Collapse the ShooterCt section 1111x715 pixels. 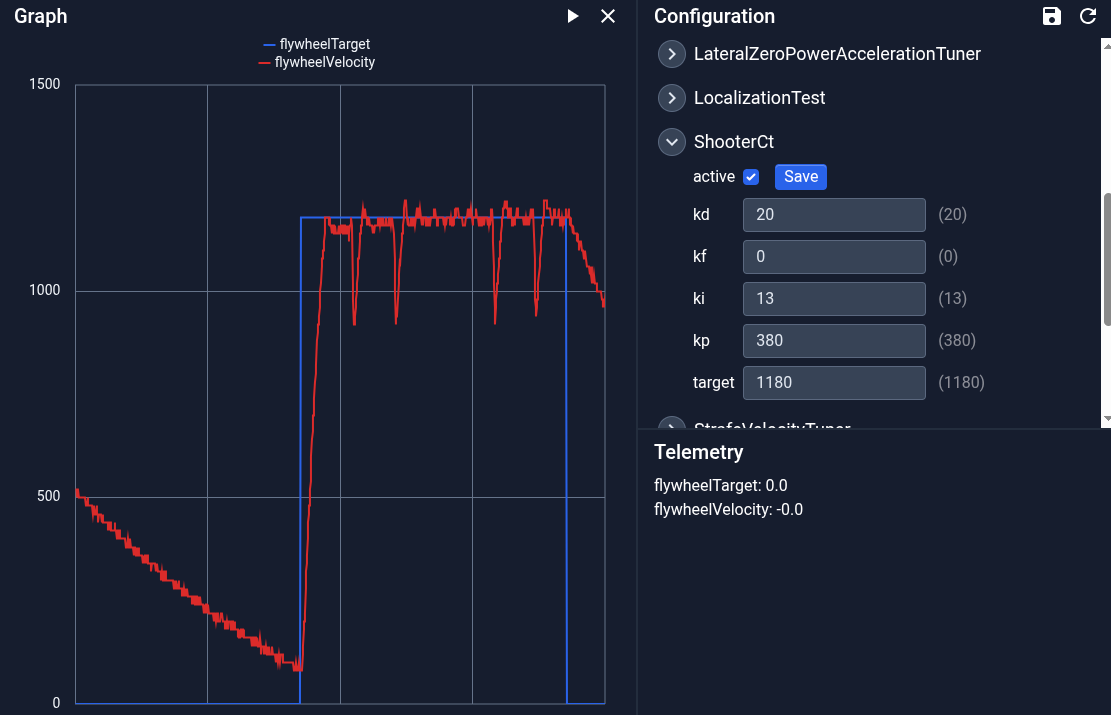coord(672,142)
